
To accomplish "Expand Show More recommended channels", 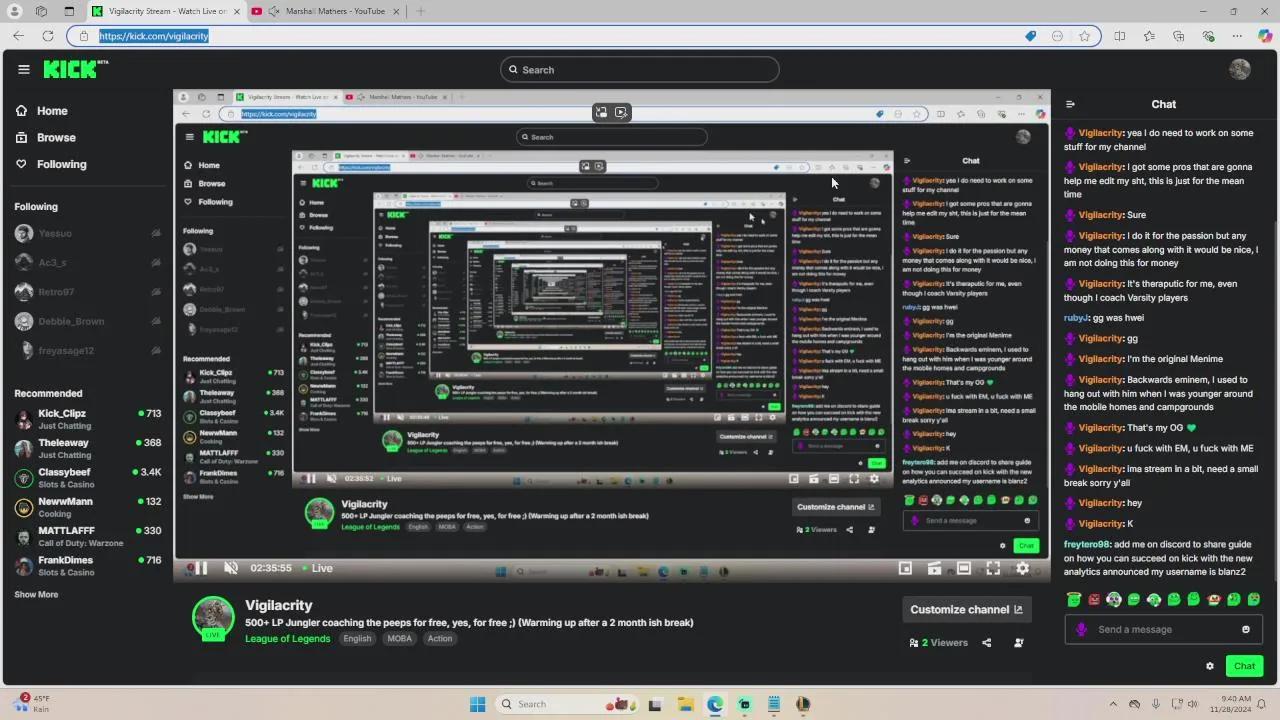I will pos(36,595).
